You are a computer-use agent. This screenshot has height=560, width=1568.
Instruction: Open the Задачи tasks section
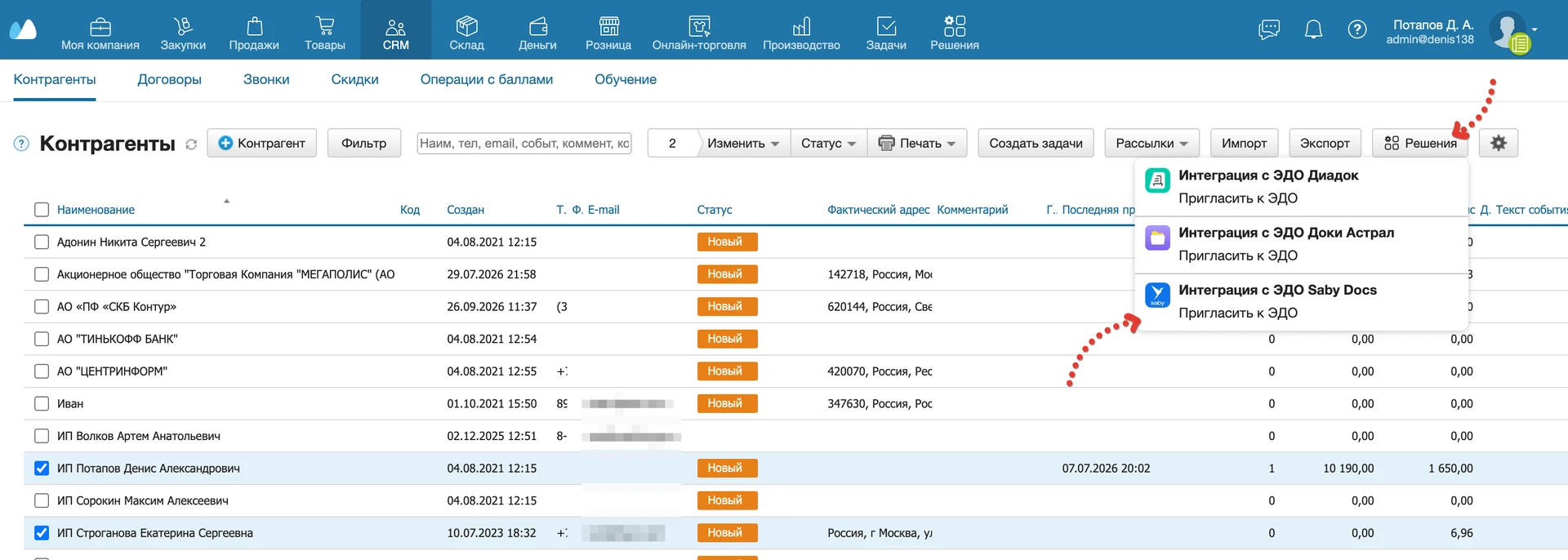coord(886,33)
